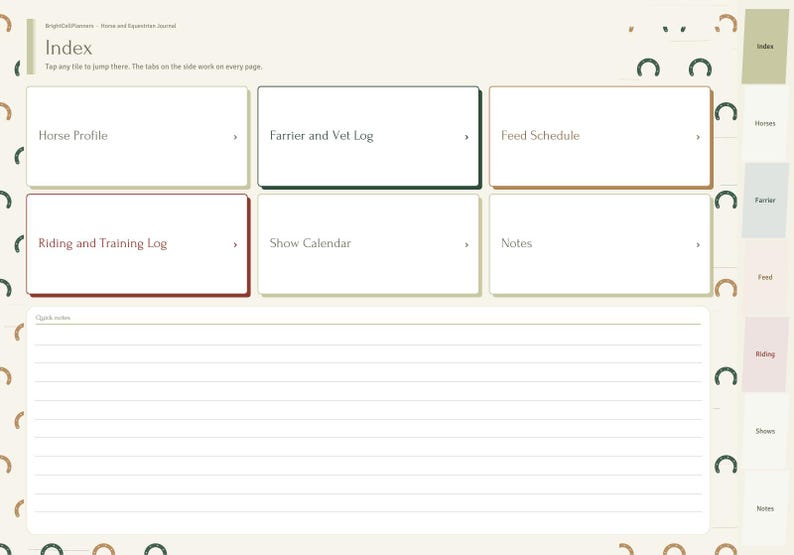The height and width of the screenshot is (555, 794).
Task: Switch to the Feed side tab
Action: tap(765, 278)
